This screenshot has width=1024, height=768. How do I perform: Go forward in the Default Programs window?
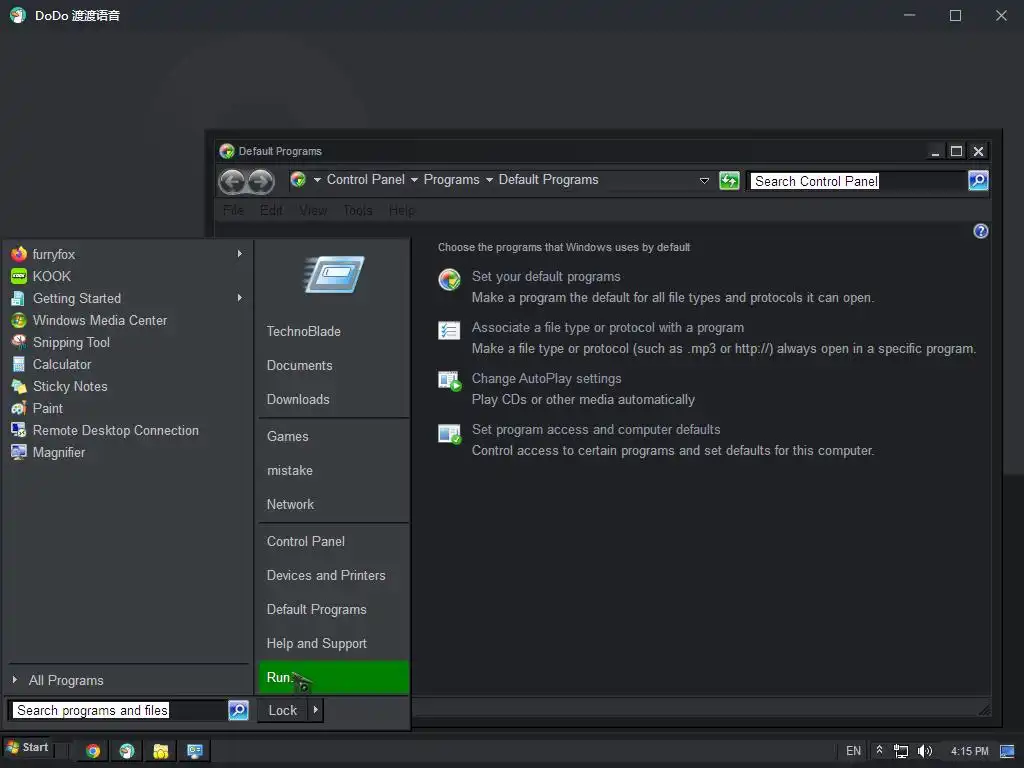(x=261, y=182)
